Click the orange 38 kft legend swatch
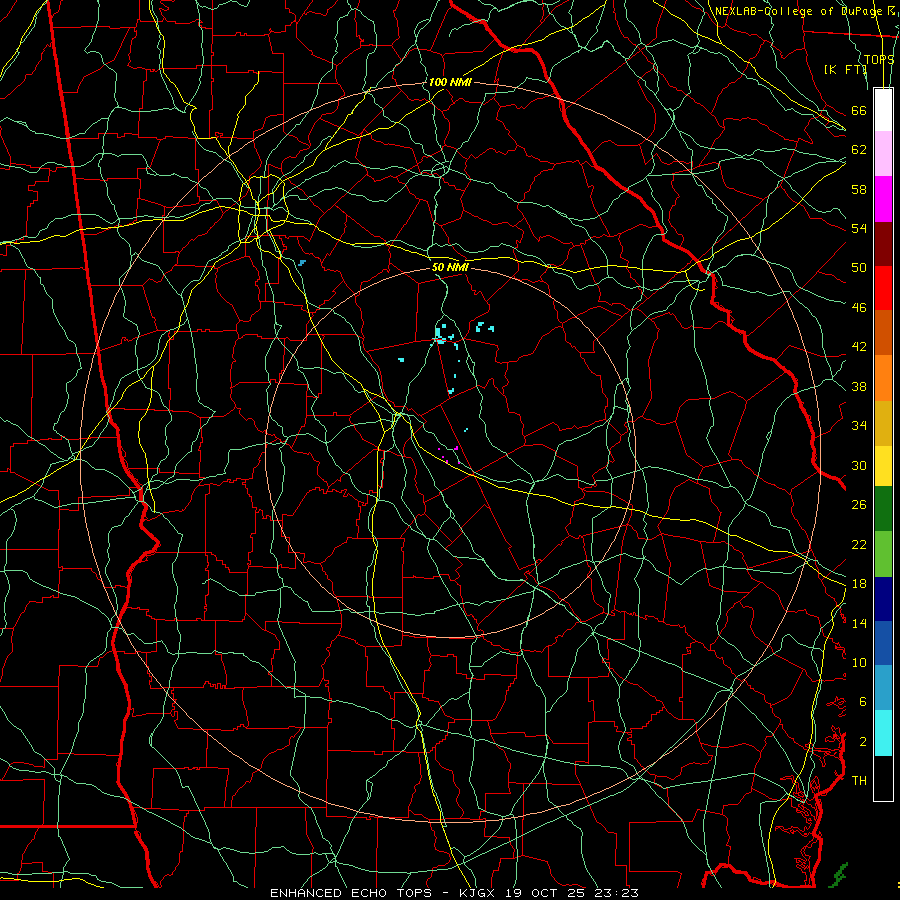Viewport: 900px width, 900px height. pos(883,378)
